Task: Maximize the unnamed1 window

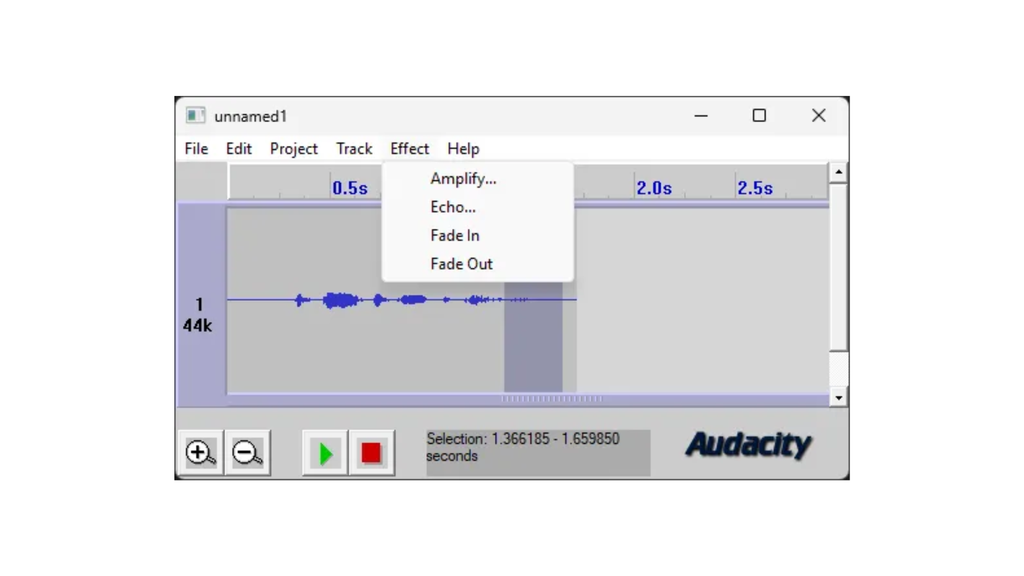Action: pos(759,116)
